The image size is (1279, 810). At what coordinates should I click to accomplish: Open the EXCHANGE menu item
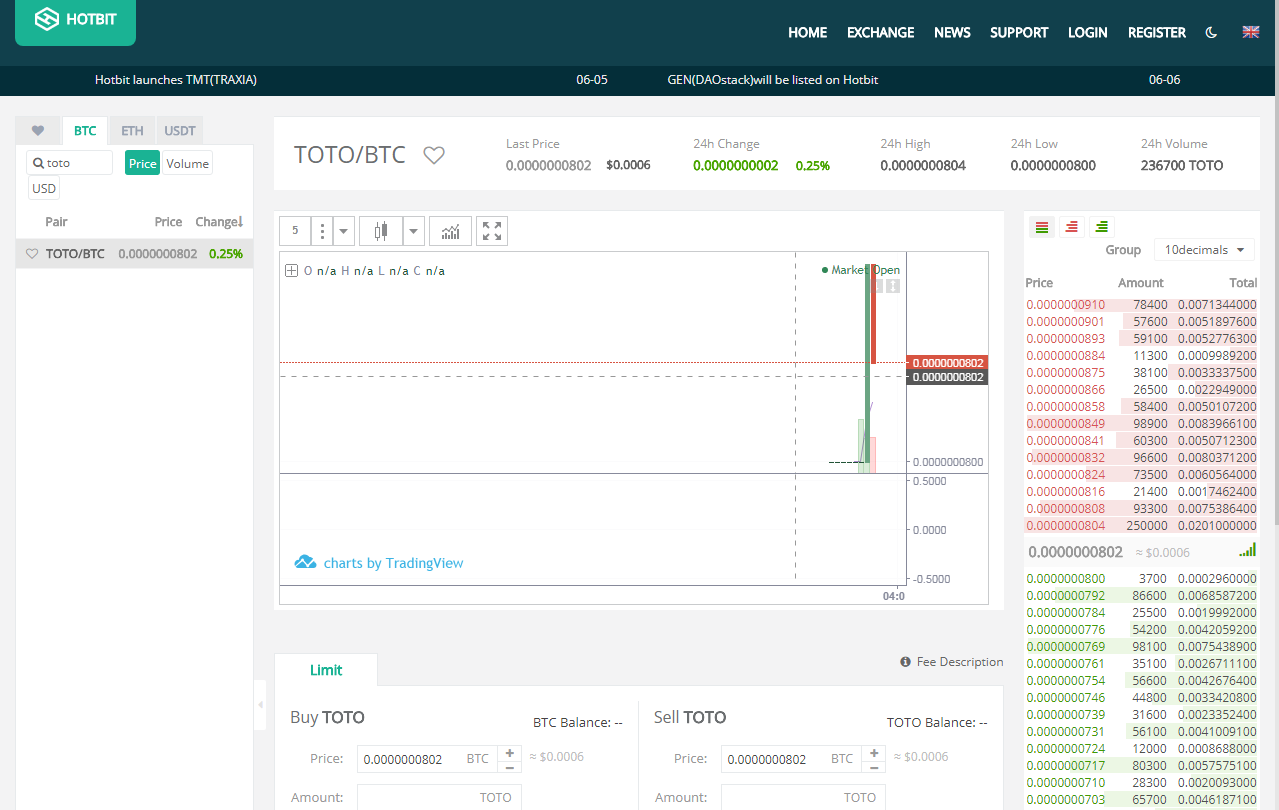tap(880, 32)
